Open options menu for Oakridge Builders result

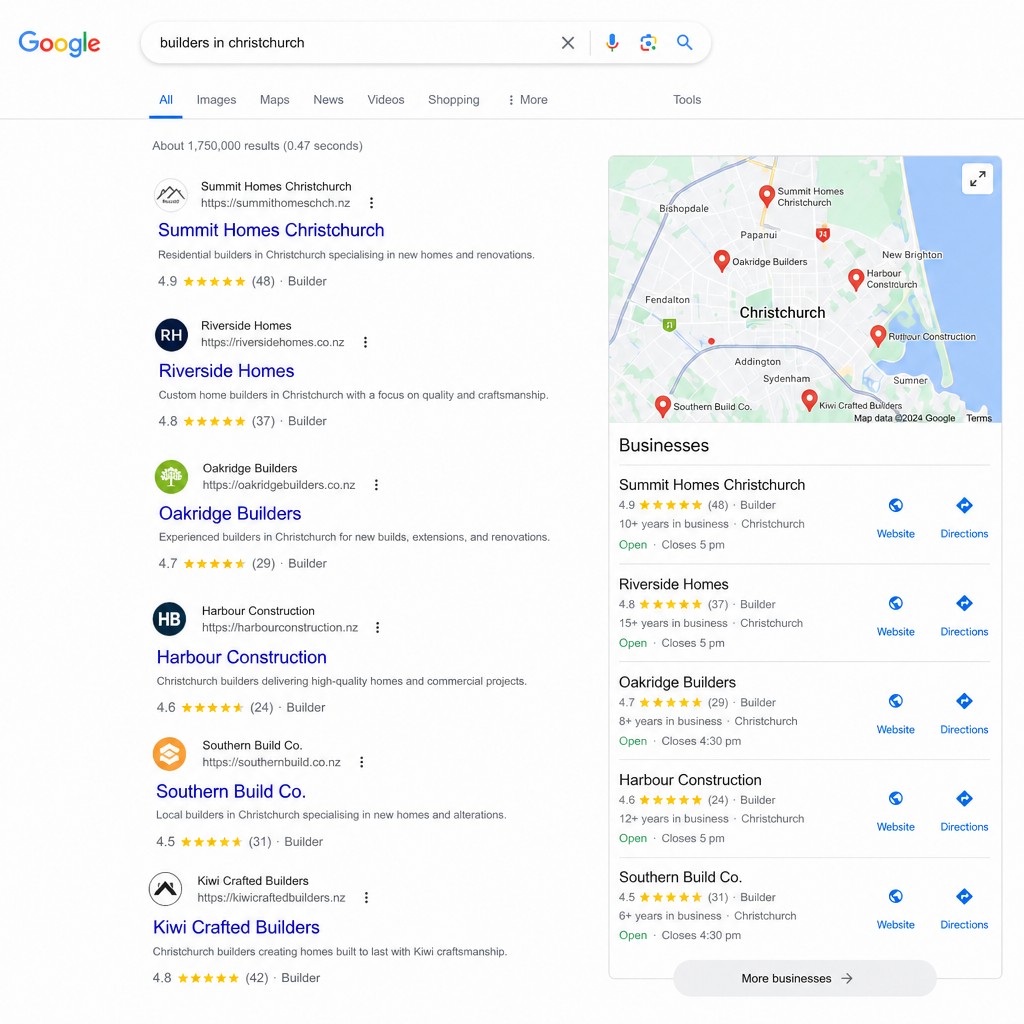376,485
